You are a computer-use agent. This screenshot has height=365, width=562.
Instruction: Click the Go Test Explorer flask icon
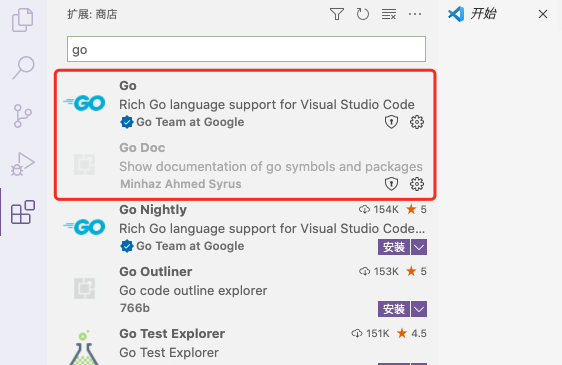click(x=84, y=348)
